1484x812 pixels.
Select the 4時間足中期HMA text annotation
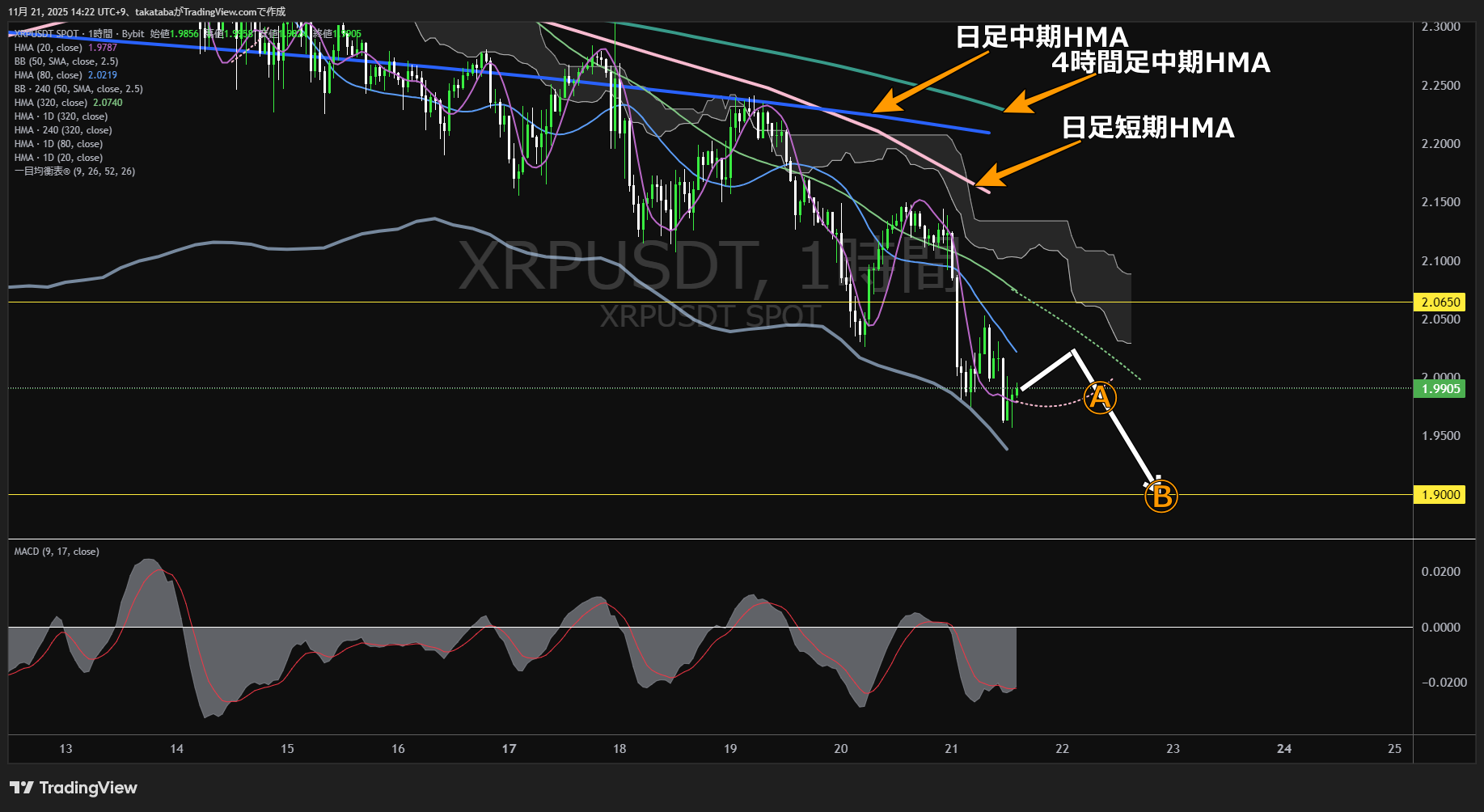coord(1161,62)
